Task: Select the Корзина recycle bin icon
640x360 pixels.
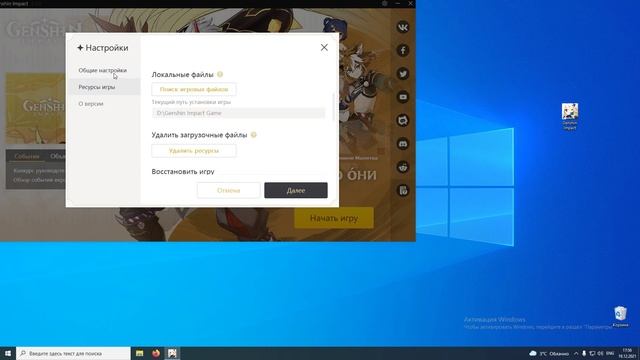Action: 620,316
